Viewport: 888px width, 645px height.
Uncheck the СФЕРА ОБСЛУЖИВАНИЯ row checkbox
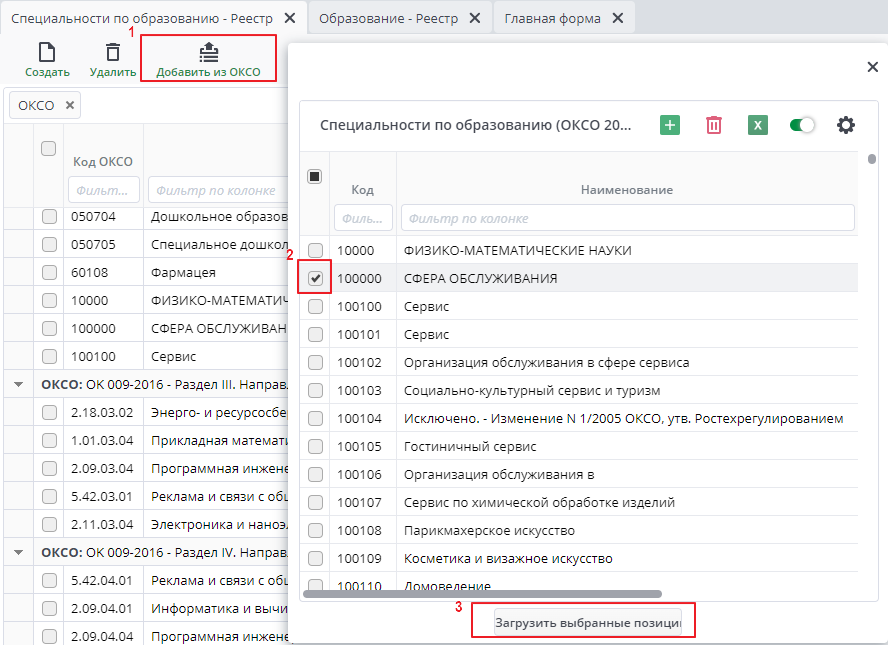315,278
